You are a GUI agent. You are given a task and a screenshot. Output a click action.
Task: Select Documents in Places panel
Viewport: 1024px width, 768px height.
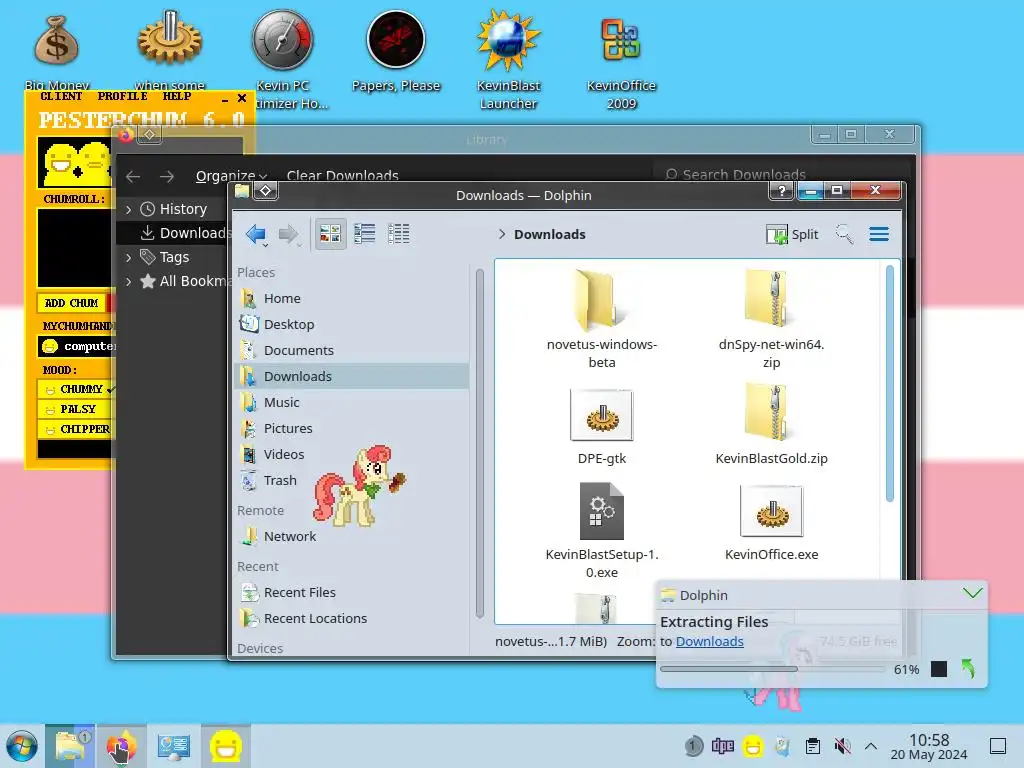[351, 351]
